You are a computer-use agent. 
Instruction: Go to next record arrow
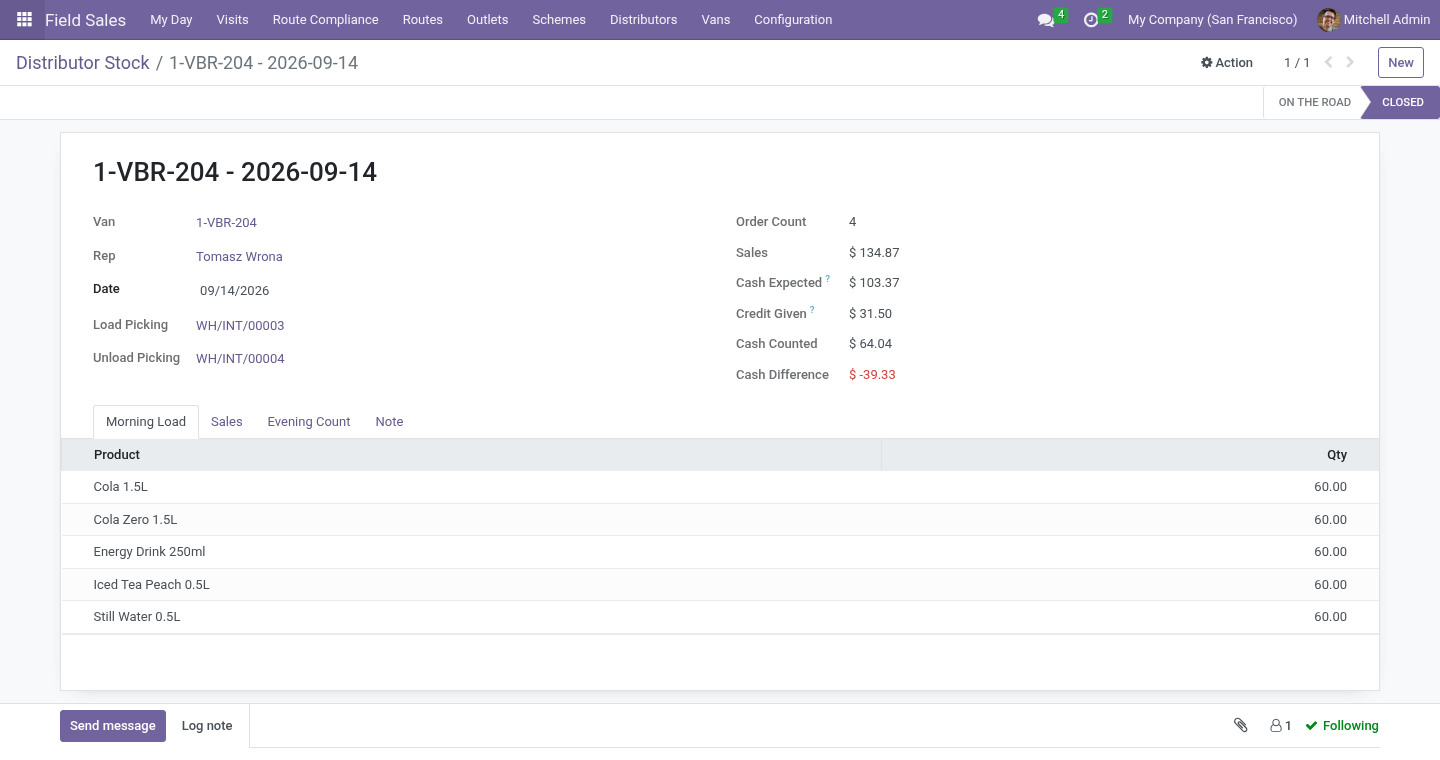(x=1350, y=62)
